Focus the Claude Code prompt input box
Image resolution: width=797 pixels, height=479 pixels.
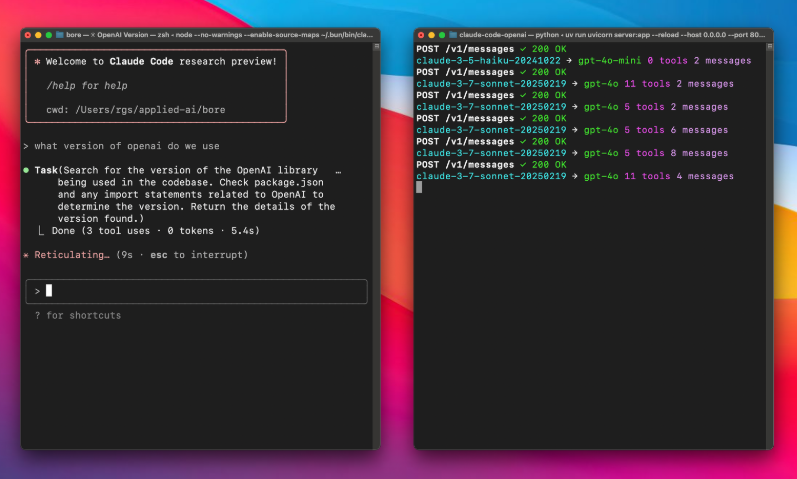click(196, 291)
